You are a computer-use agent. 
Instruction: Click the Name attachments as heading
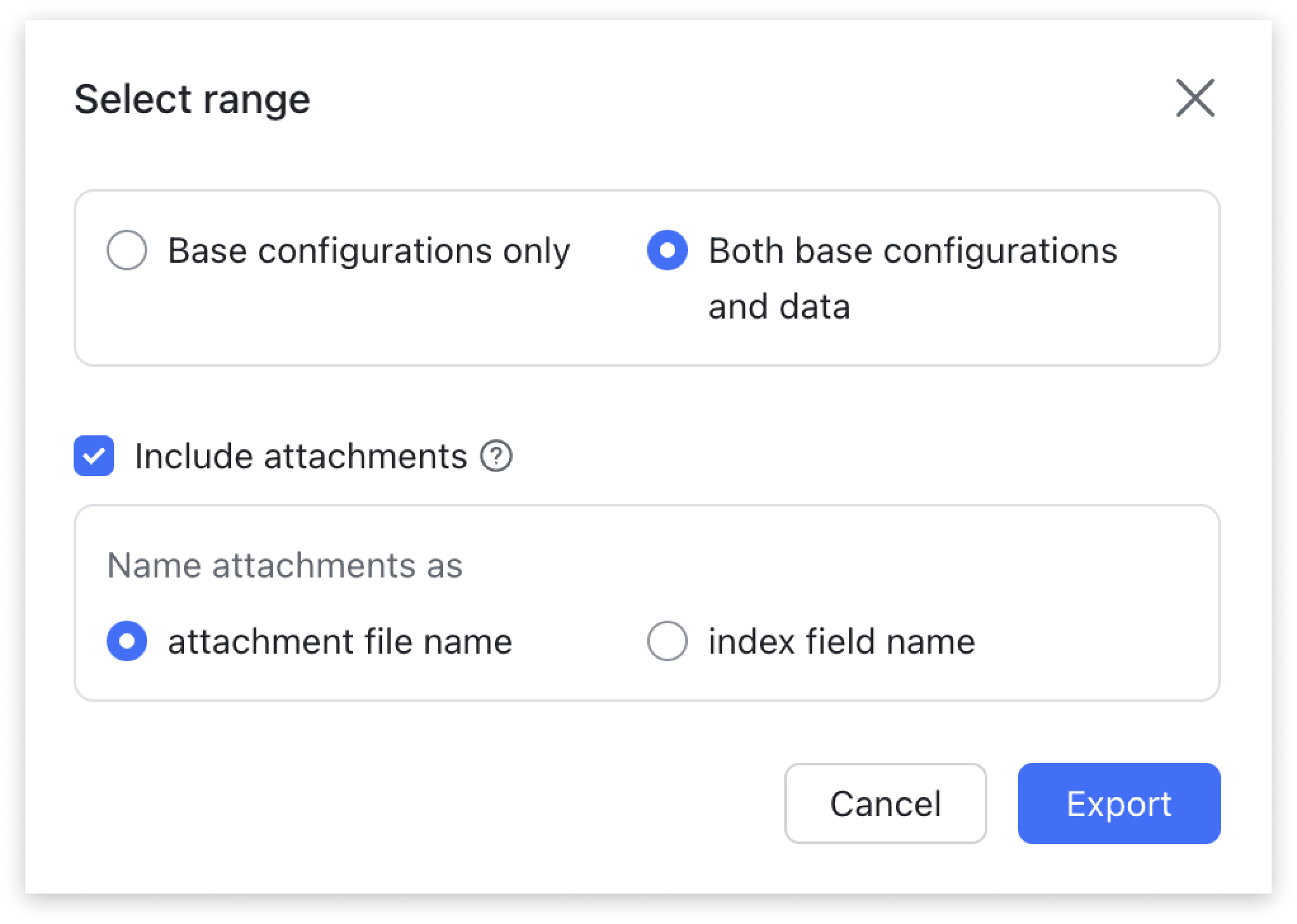pyautogui.click(x=285, y=565)
